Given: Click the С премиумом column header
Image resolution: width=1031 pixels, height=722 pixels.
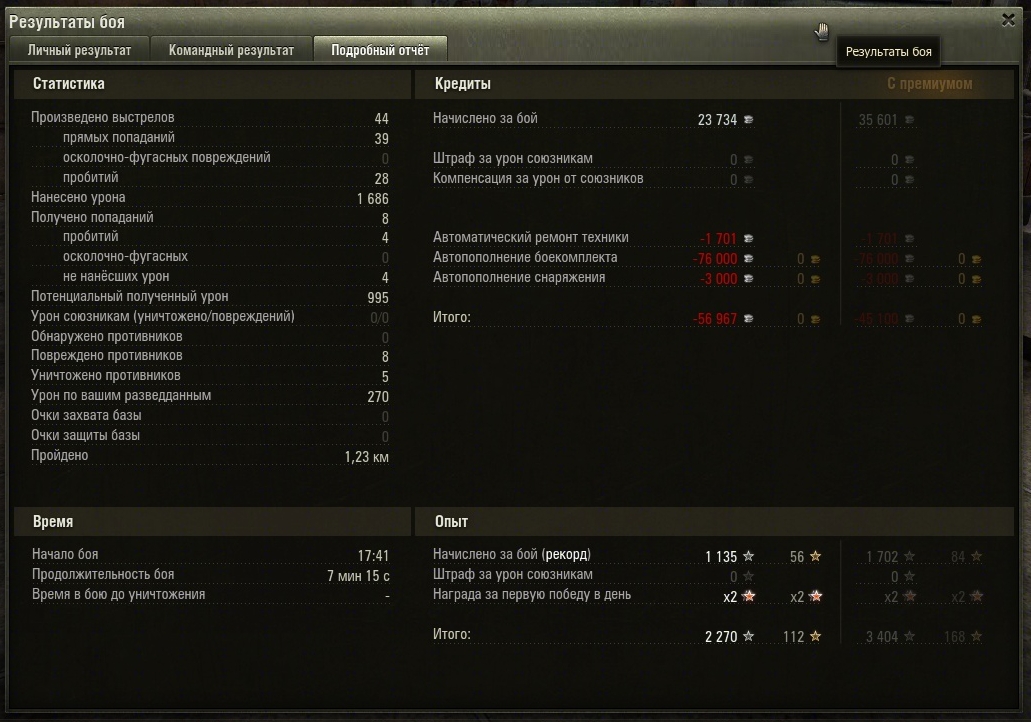Looking at the screenshot, I should 929,84.
